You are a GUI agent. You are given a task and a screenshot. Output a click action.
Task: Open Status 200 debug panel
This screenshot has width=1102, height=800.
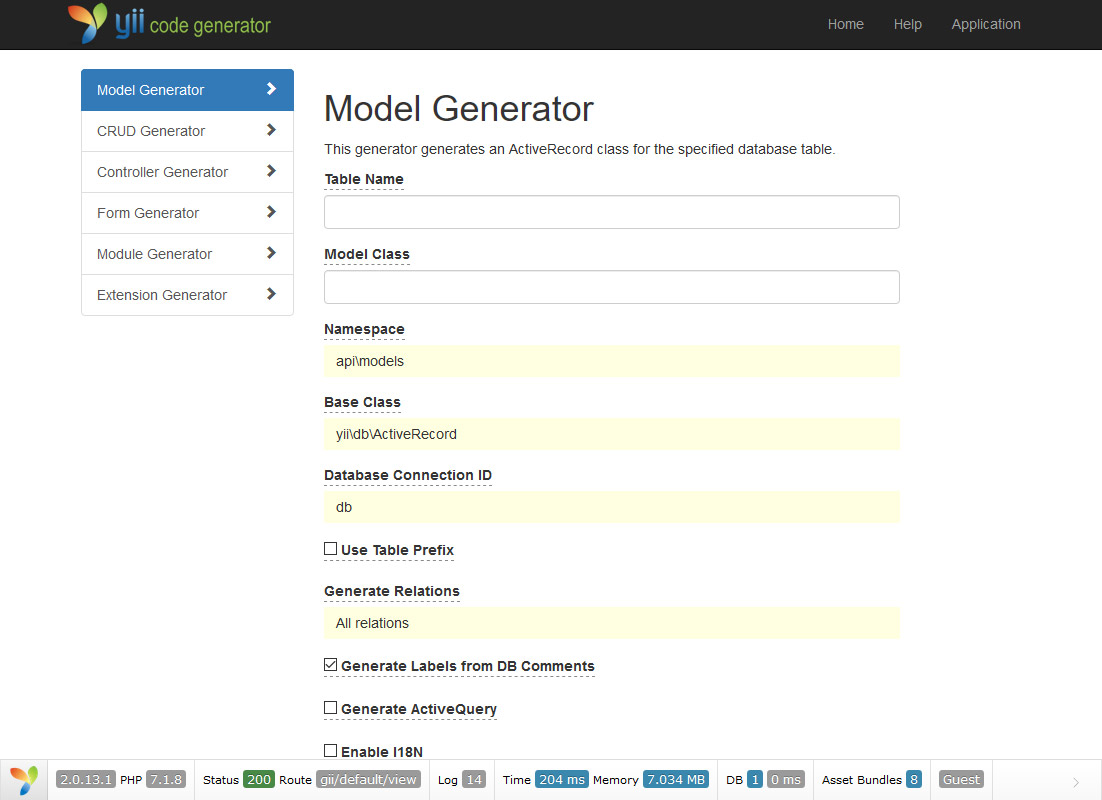pyautogui.click(x=238, y=780)
